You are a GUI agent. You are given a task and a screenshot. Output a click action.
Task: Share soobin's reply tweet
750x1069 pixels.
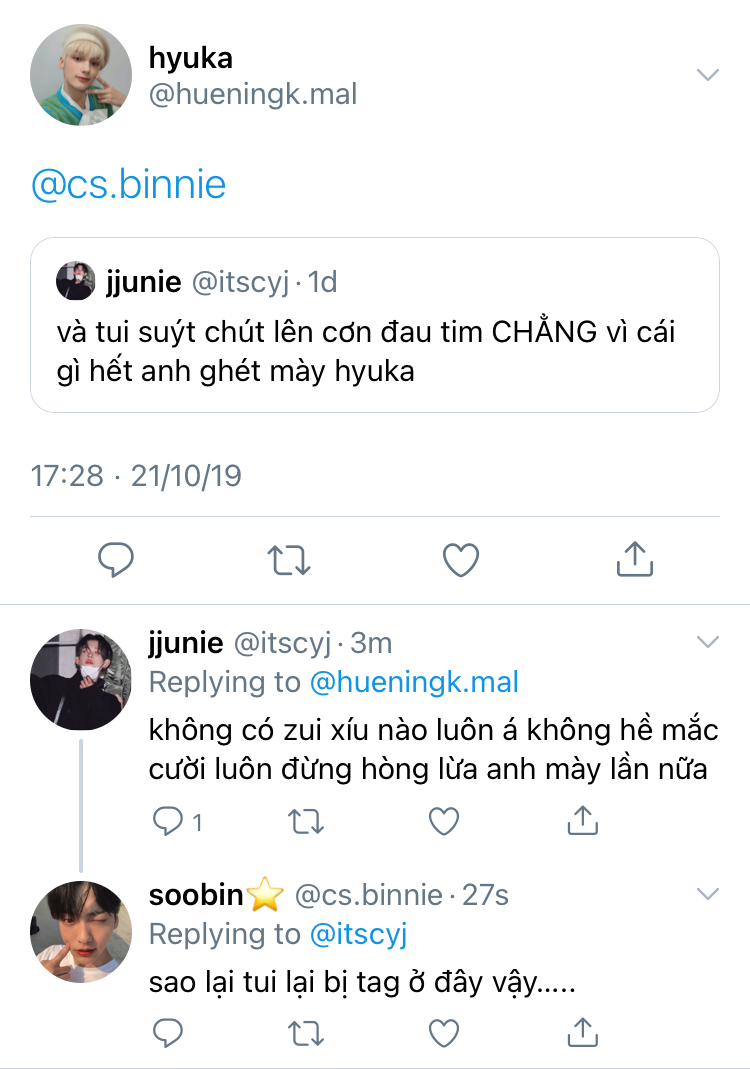click(x=582, y=1032)
